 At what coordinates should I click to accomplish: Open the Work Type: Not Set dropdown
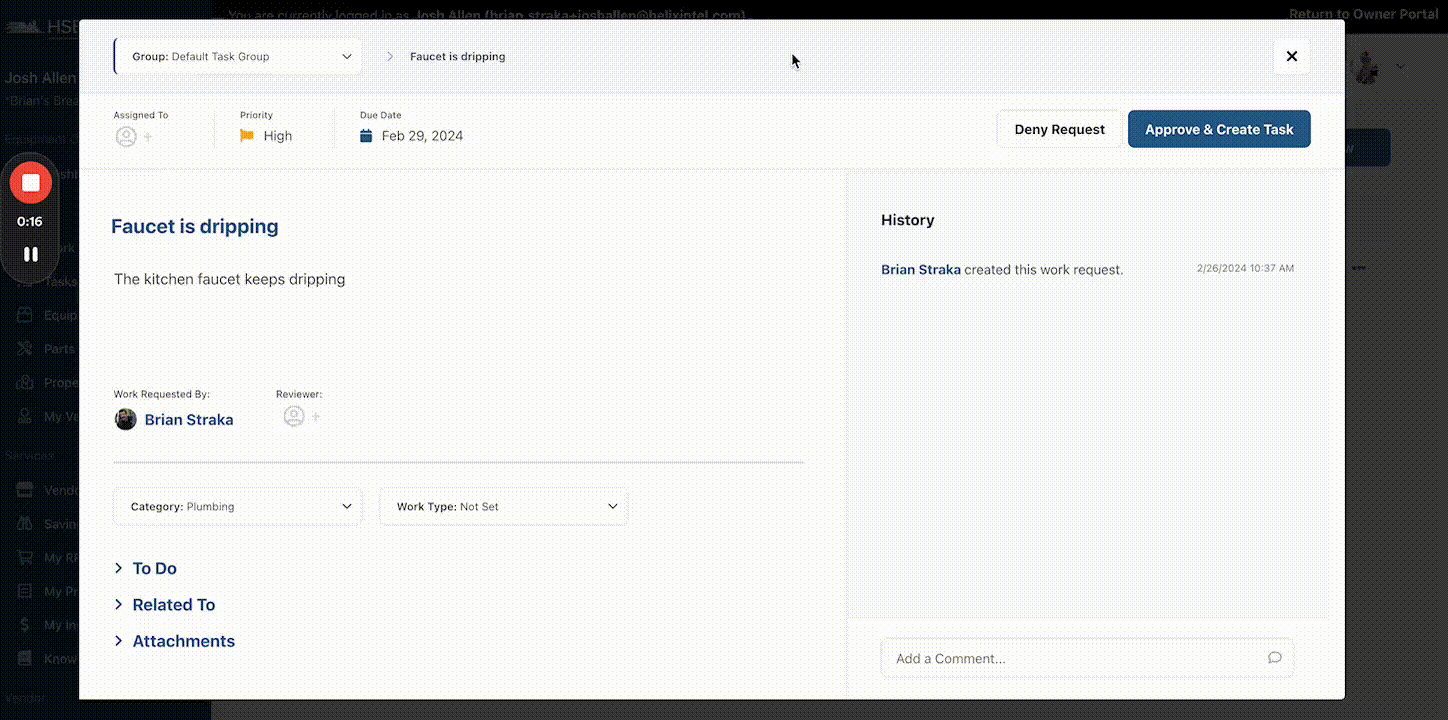click(504, 507)
